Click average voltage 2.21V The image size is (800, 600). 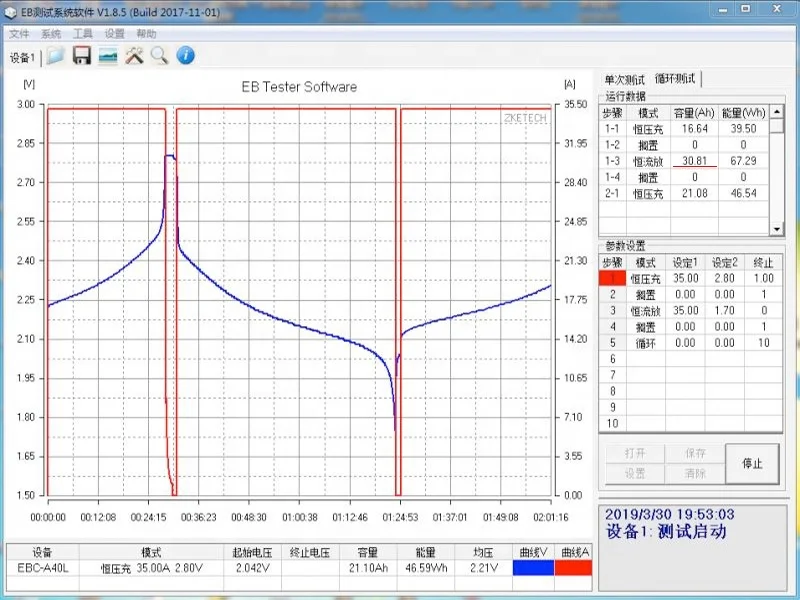[483, 568]
